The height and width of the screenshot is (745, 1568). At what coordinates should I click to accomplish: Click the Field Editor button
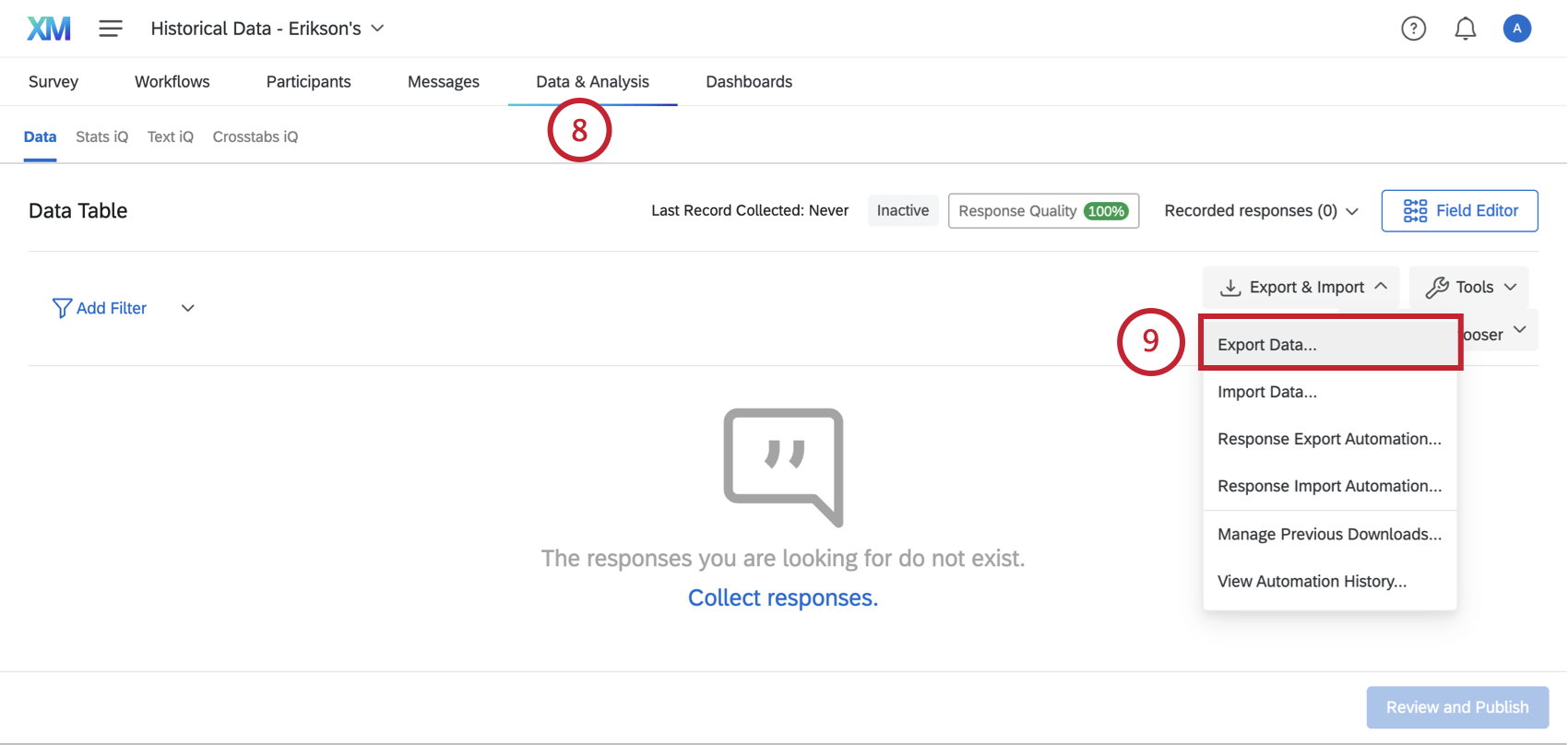(1459, 211)
